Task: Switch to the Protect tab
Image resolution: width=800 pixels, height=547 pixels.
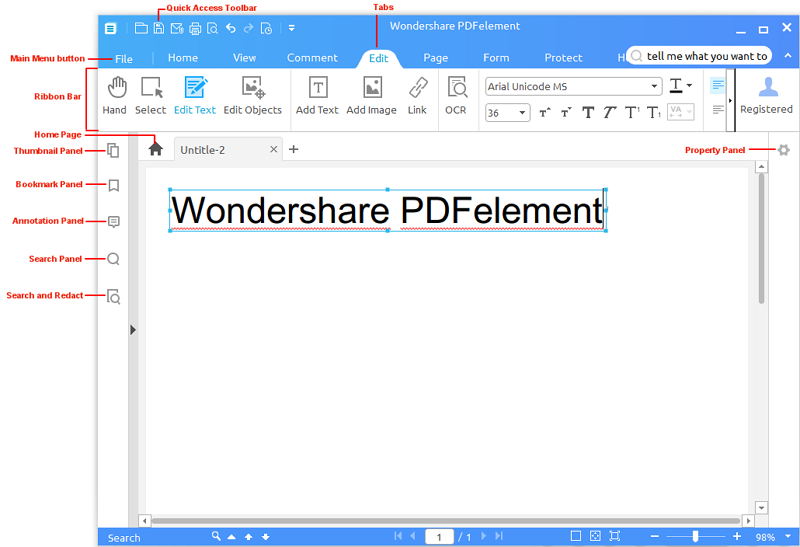Action: (x=563, y=58)
